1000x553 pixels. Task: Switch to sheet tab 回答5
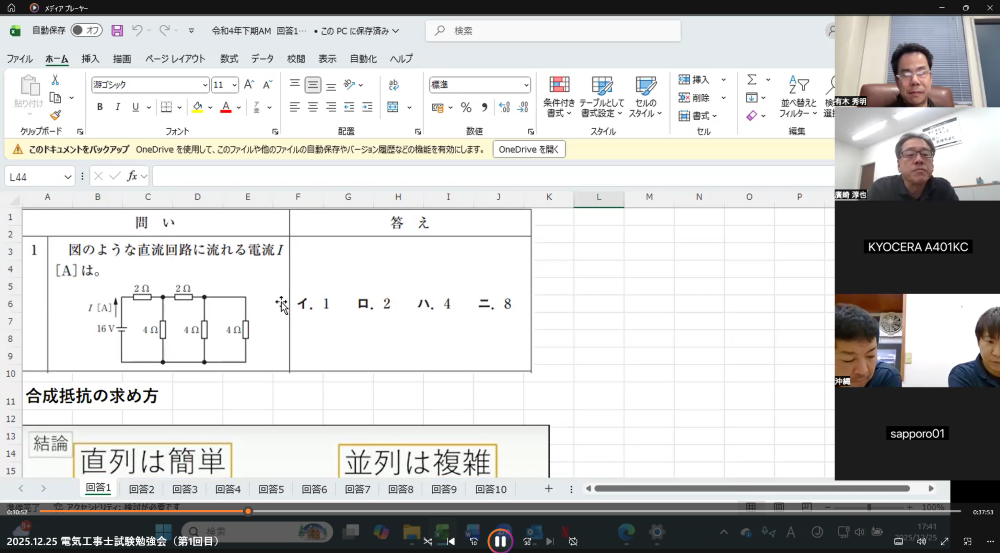(271, 489)
